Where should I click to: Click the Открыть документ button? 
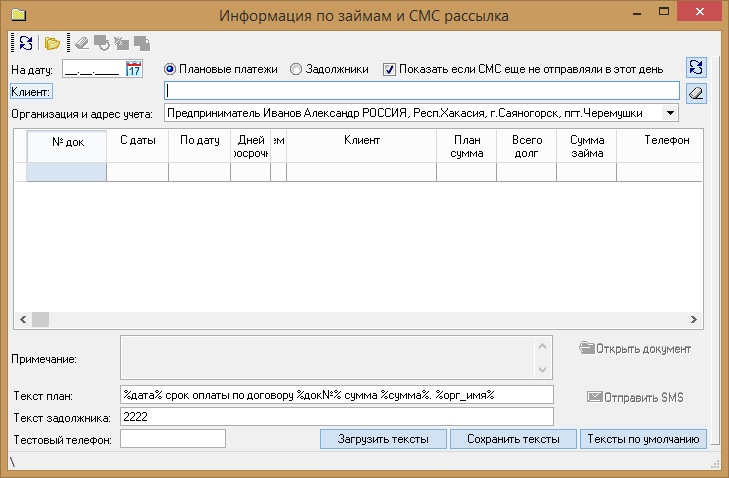point(635,348)
